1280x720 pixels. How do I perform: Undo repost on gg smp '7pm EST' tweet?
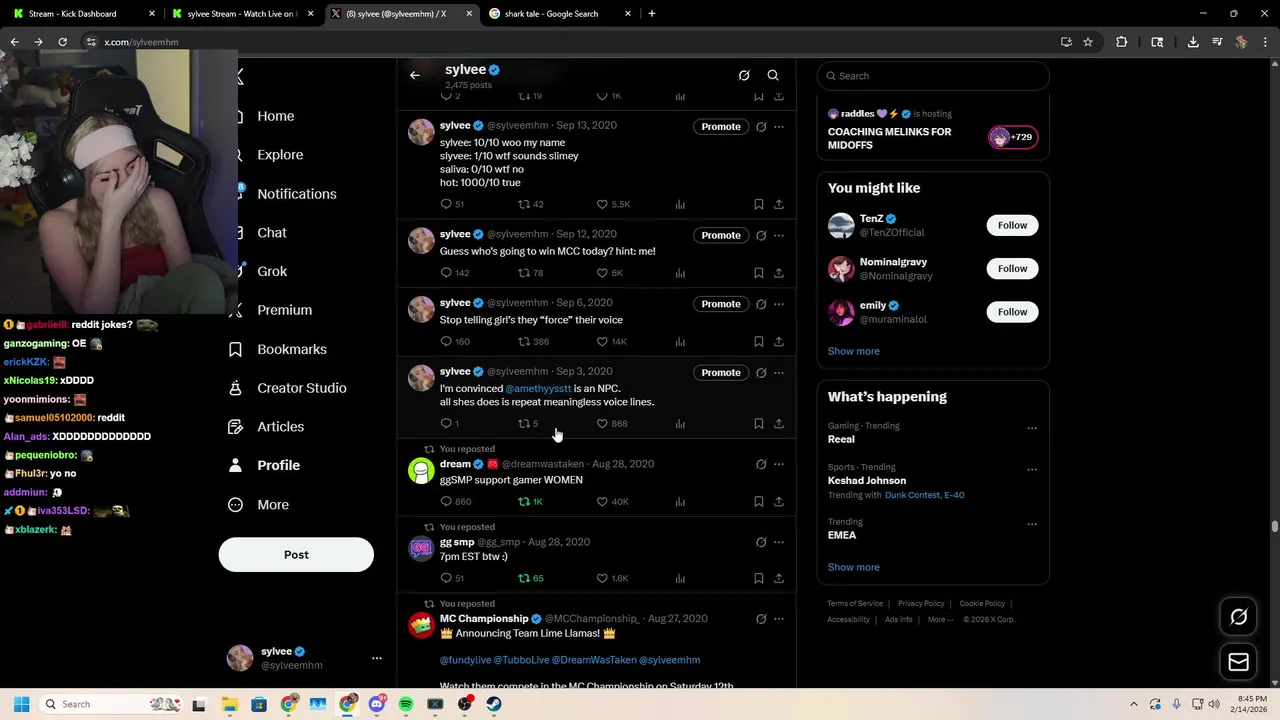(x=530, y=579)
